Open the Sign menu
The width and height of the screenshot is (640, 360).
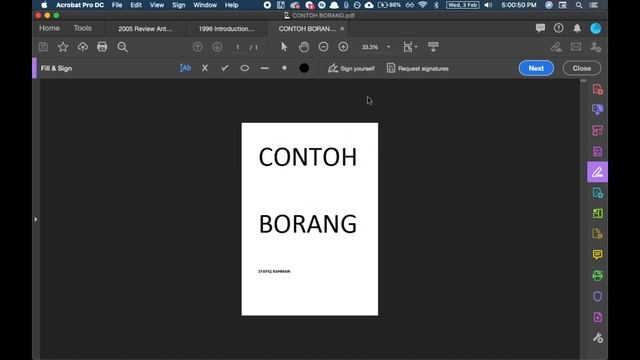tap(179, 5)
